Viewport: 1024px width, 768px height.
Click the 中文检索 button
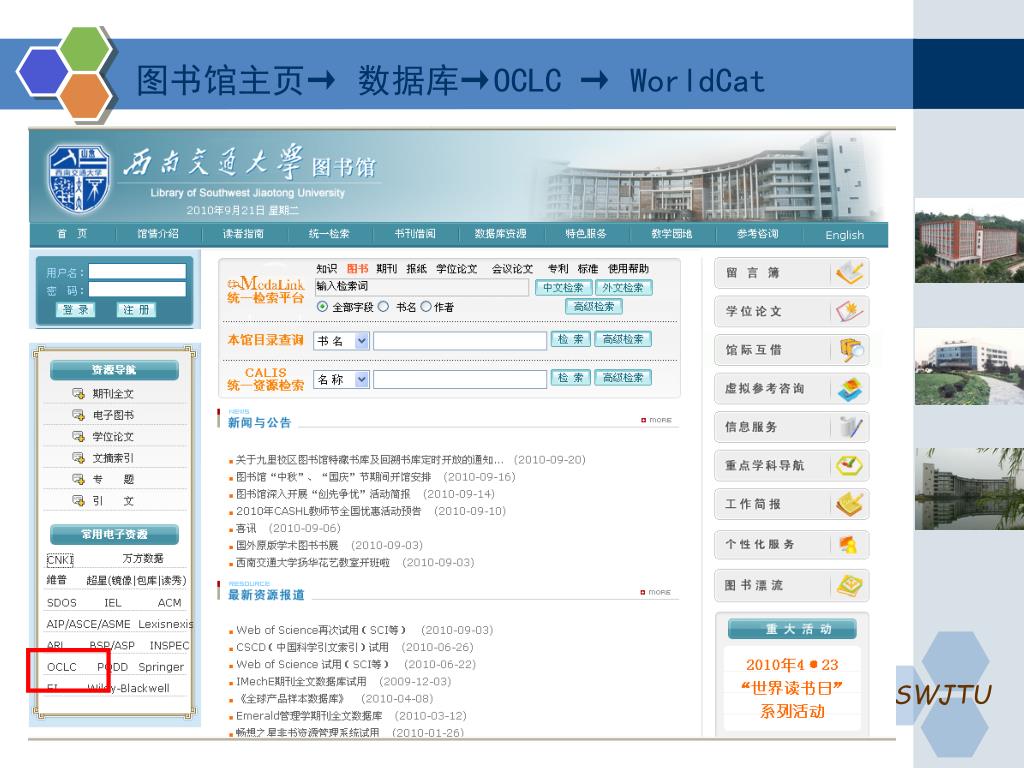(564, 287)
